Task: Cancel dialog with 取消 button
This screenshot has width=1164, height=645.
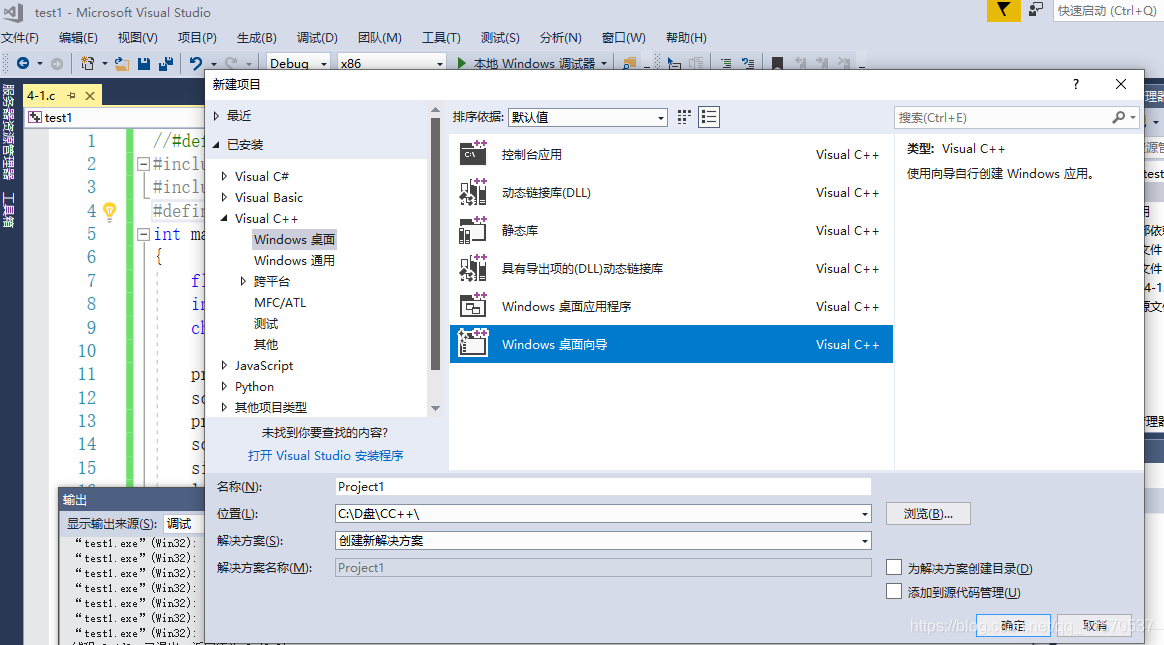Action: click(1094, 625)
